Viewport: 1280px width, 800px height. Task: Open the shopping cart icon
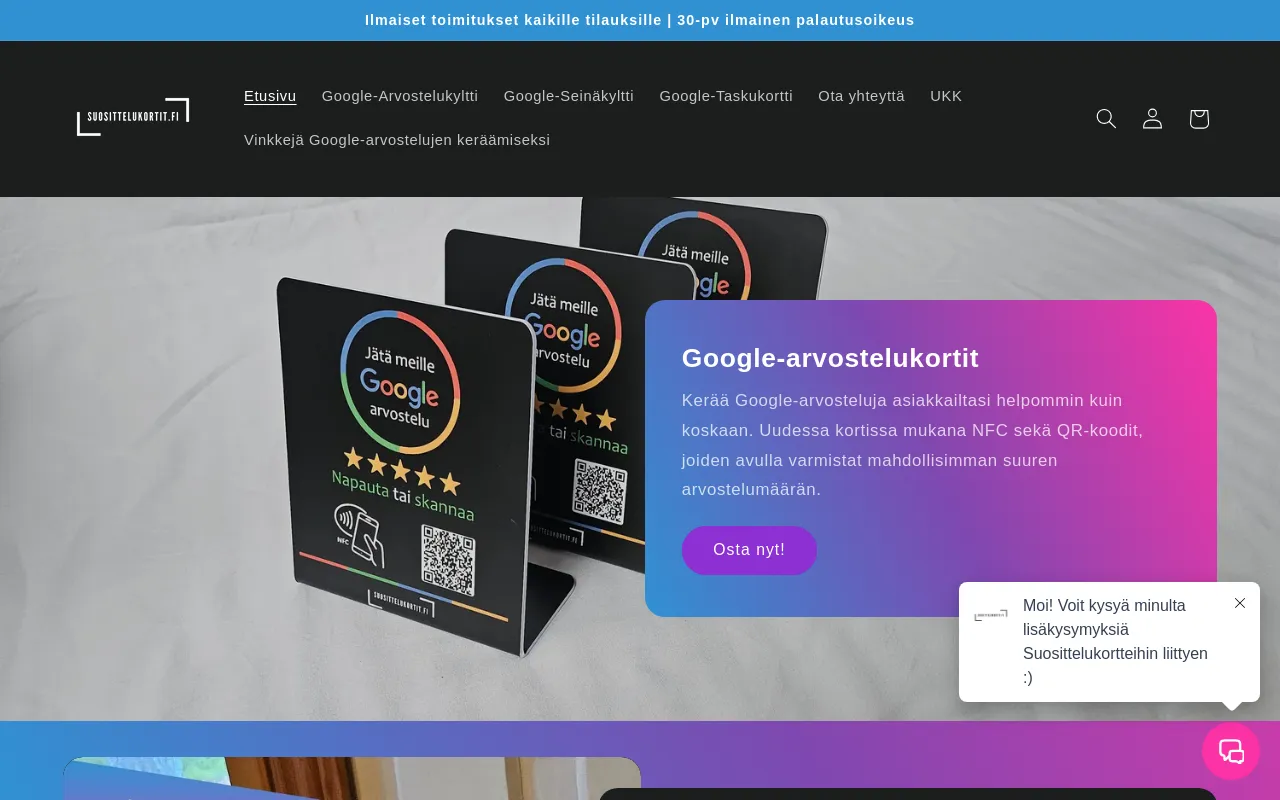click(1199, 119)
